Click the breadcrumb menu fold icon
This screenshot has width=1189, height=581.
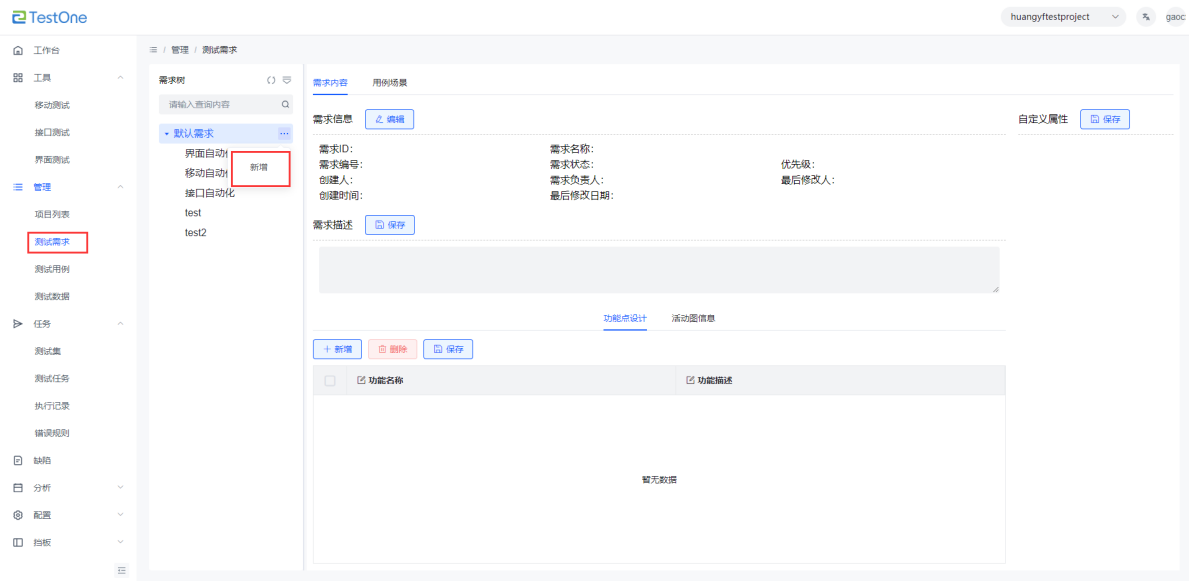[x=153, y=50]
